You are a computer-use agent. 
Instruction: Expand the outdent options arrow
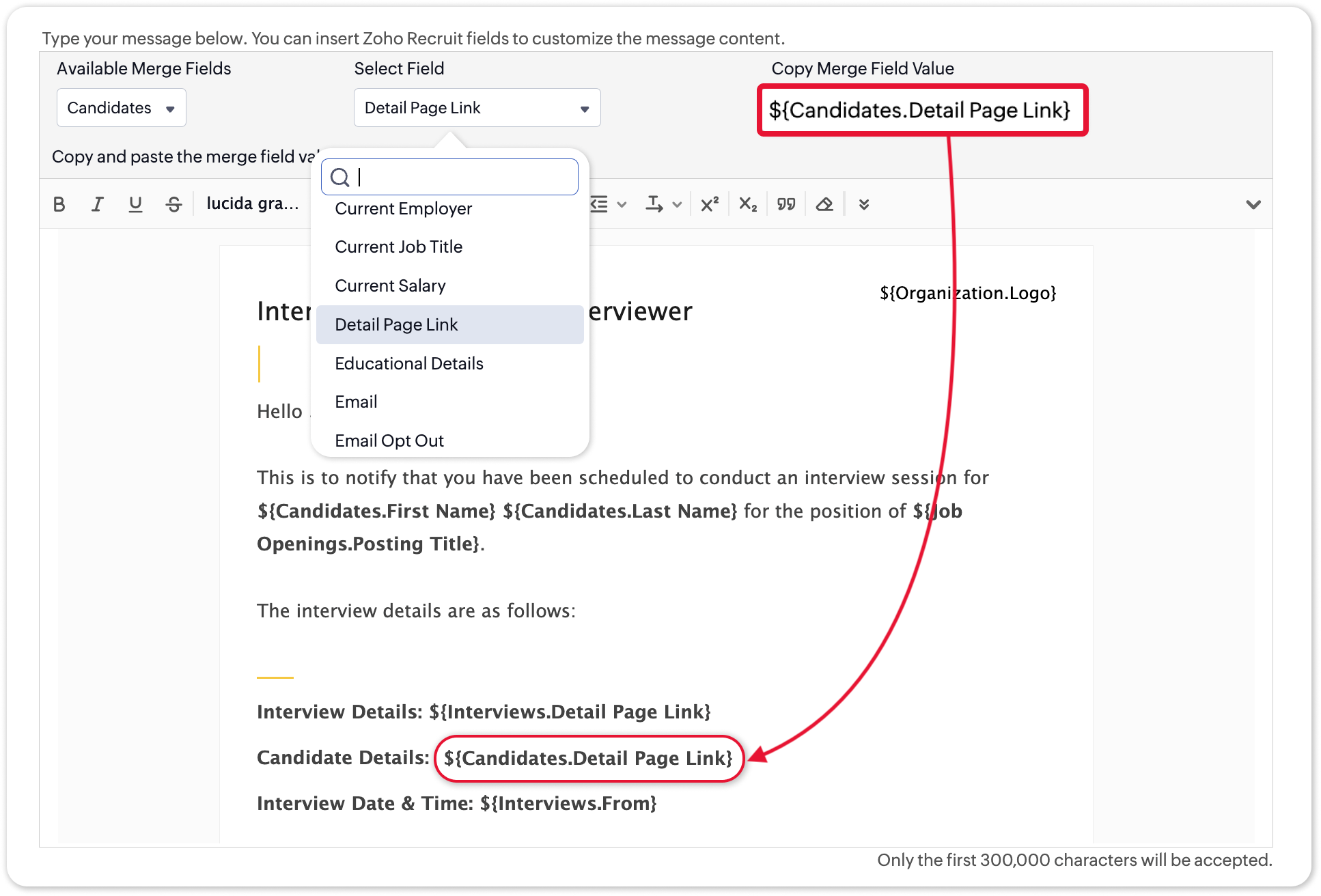point(622,204)
